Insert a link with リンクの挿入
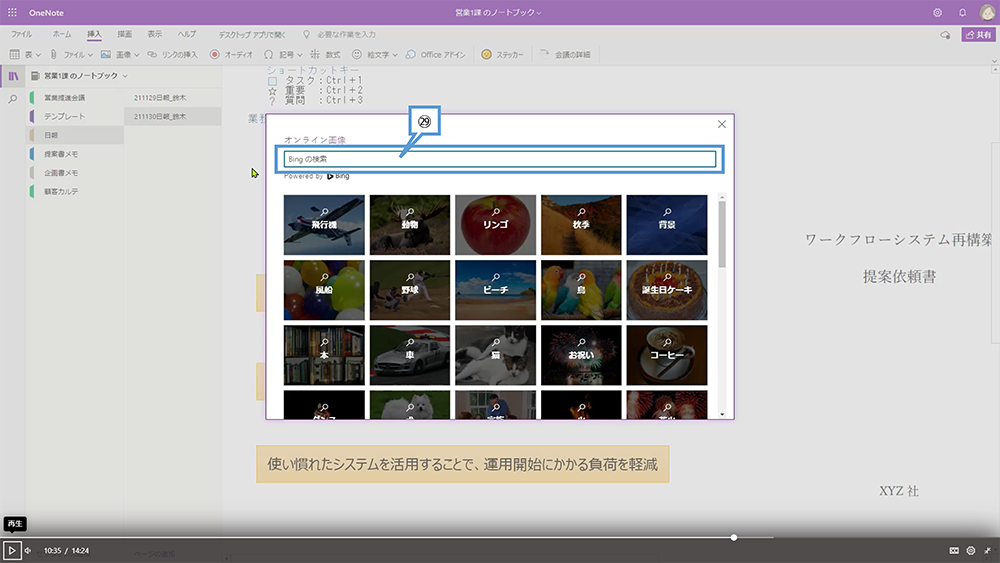 pos(173,54)
